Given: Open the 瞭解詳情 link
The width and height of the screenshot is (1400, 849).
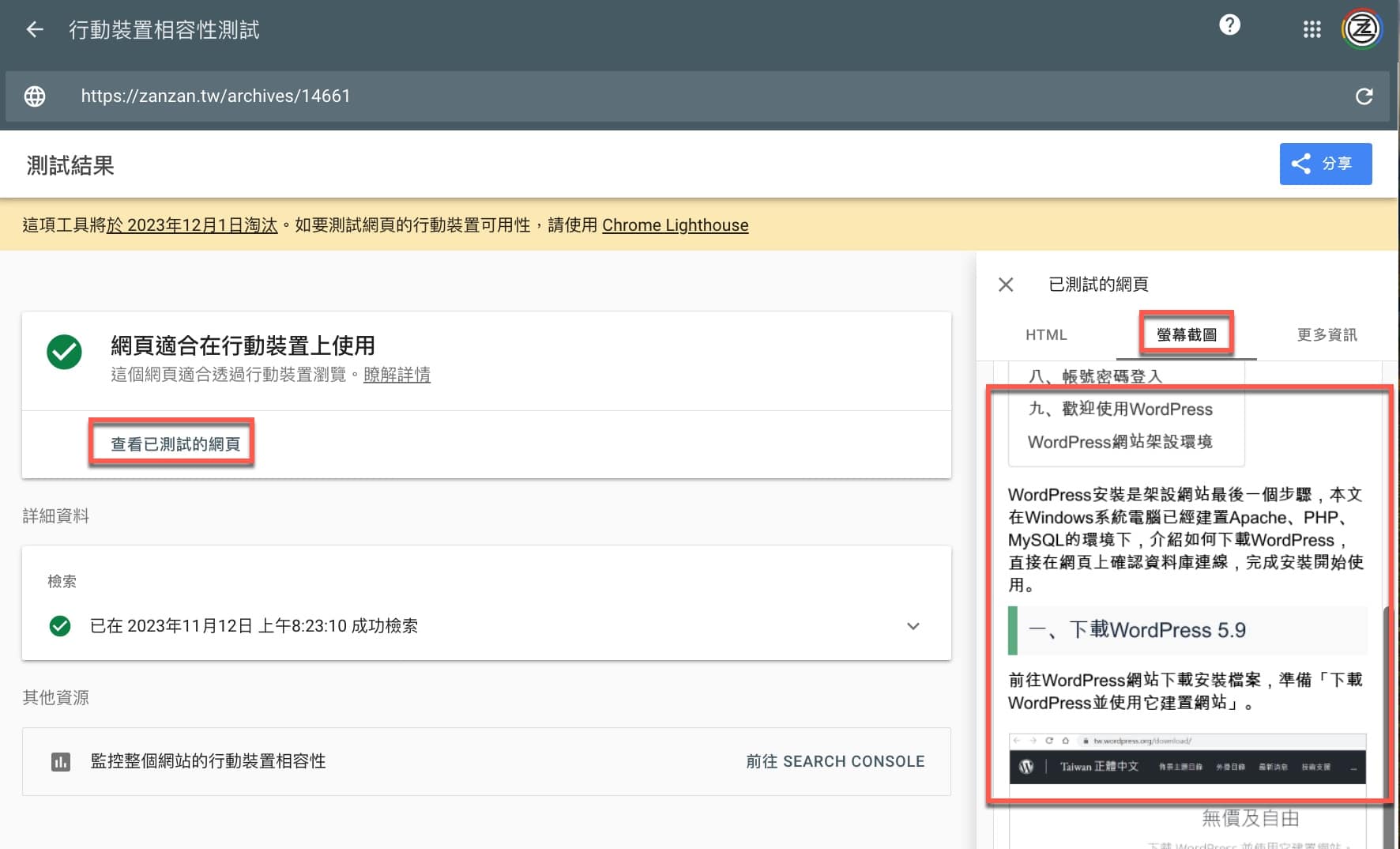Looking at the screenshot, I should tap(397, 375).
